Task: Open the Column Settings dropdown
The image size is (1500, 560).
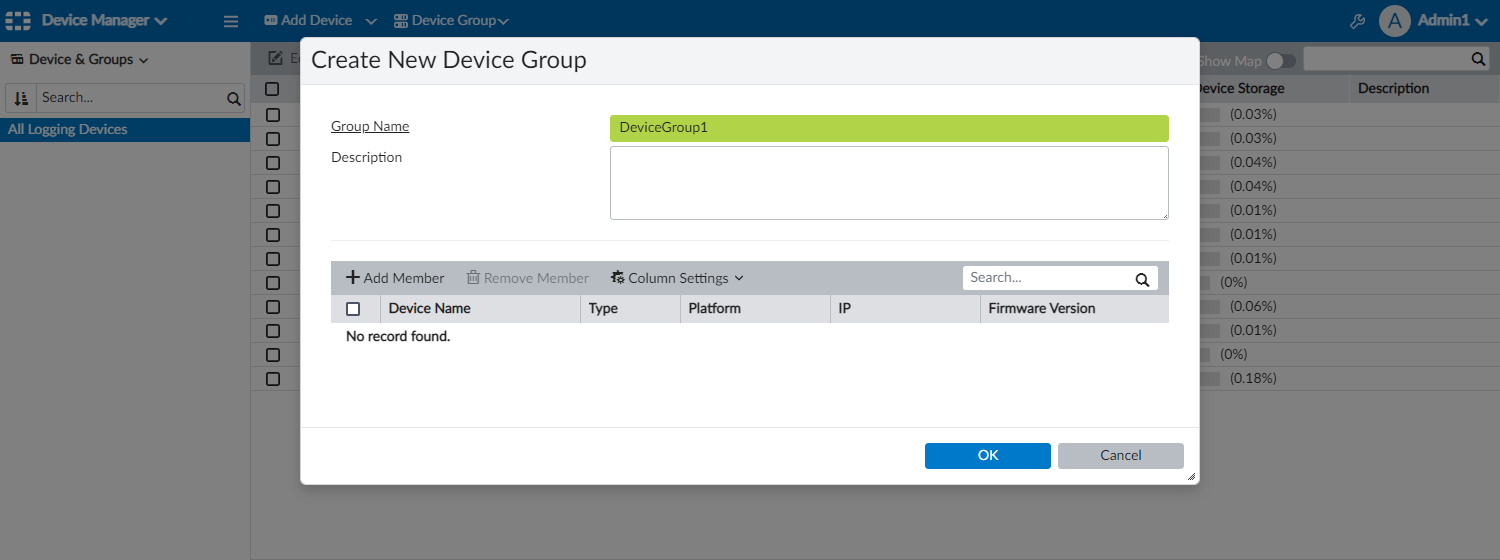Action: 677,278
